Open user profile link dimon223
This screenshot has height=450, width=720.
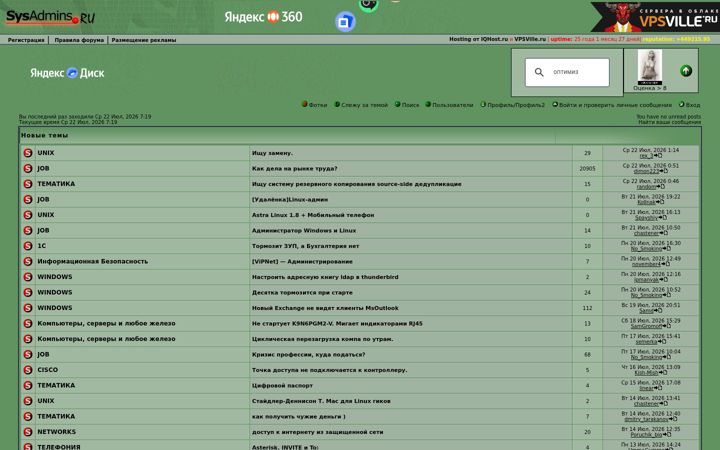pos(646,172)
